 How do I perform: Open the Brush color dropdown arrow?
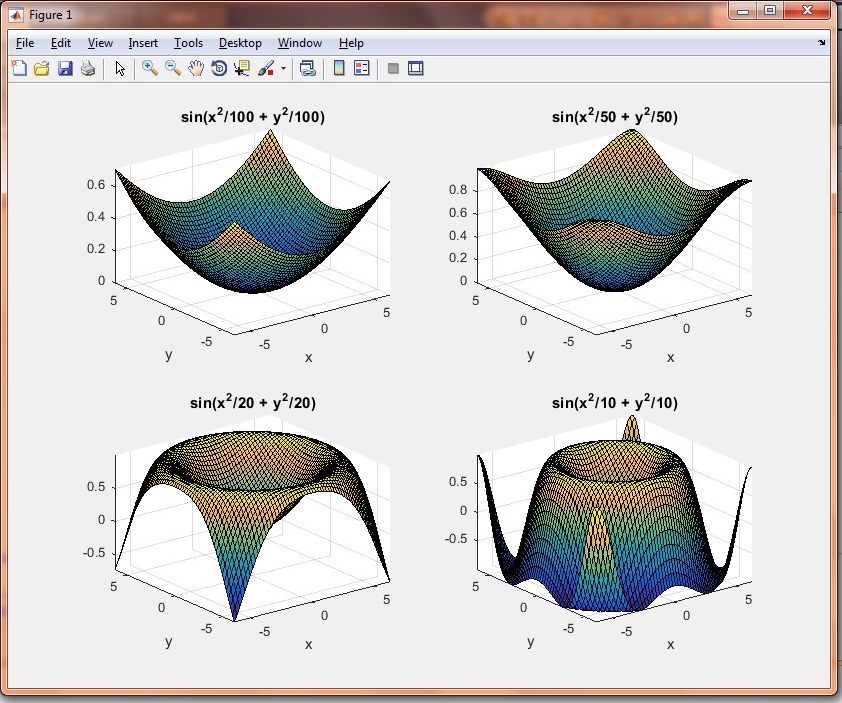tap(283, 68)
